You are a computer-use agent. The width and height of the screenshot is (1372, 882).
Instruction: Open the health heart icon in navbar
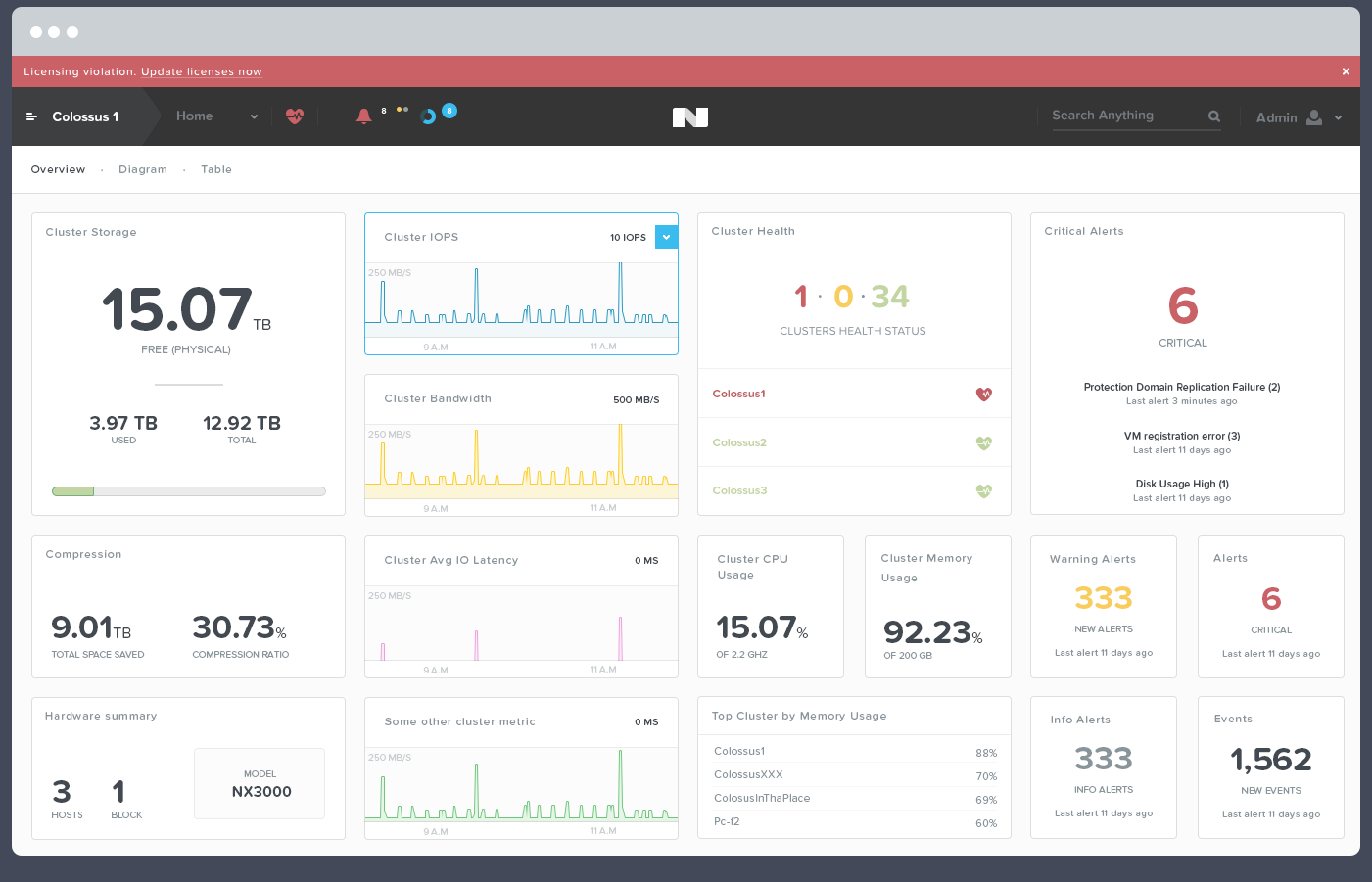pos(295,116)
